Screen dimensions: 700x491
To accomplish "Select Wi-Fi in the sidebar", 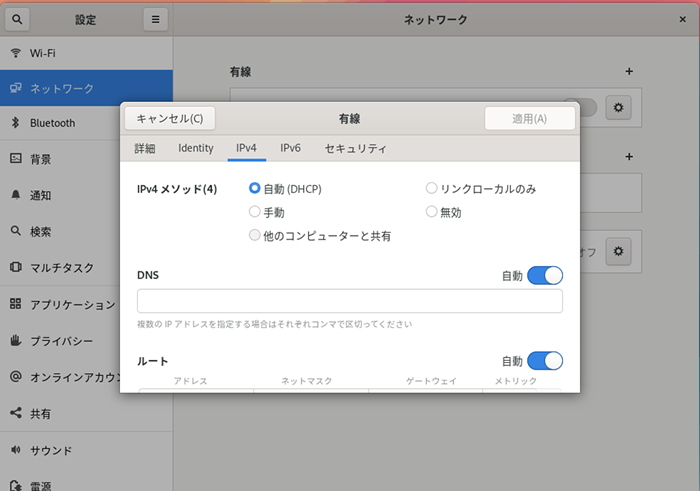I will pos(45,52).
